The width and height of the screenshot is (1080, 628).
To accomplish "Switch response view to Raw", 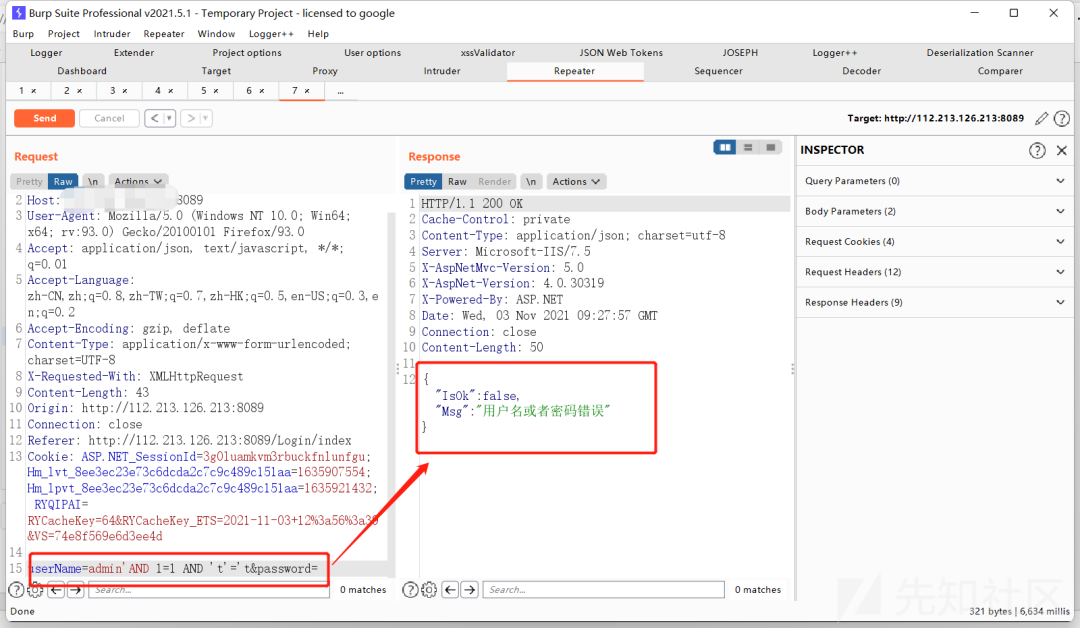I will tap(457, 182).
